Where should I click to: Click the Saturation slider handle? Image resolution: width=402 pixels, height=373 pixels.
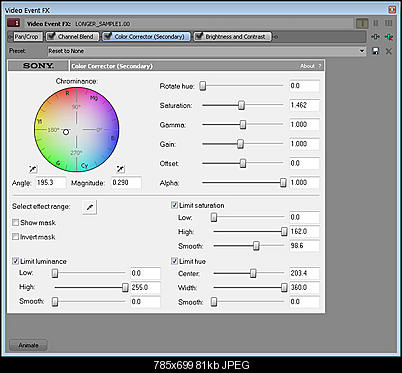(x=241, y=105)
